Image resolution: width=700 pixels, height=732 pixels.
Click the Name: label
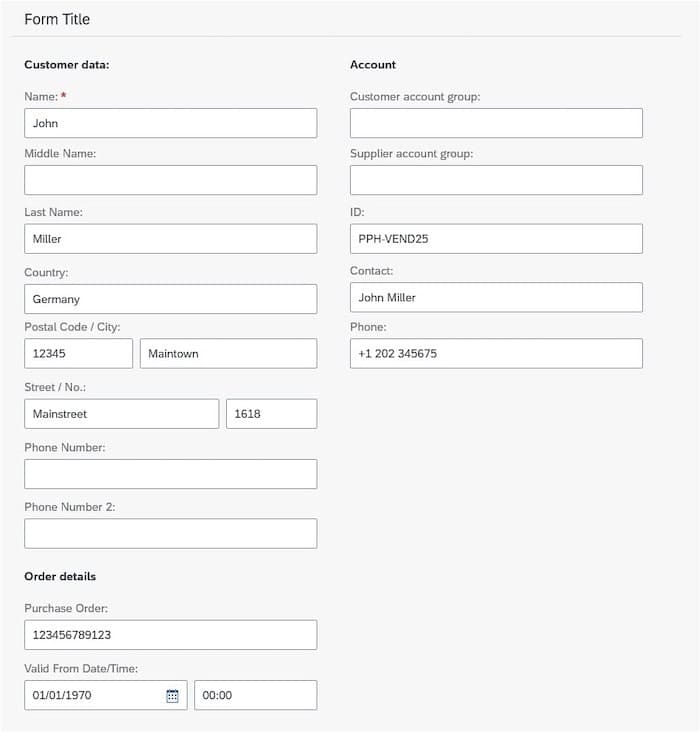pyautogui.click(x=41, y=97)
